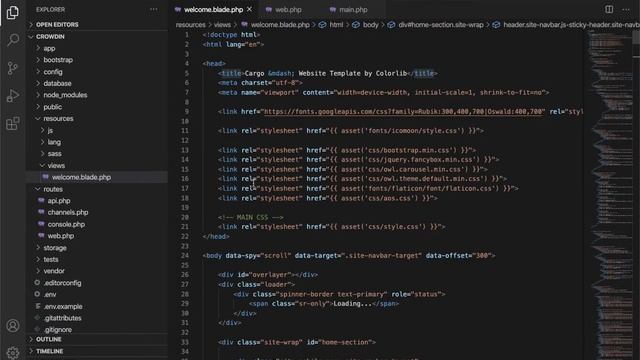
Task: Collapse the views folder
Action: [56, 166]
